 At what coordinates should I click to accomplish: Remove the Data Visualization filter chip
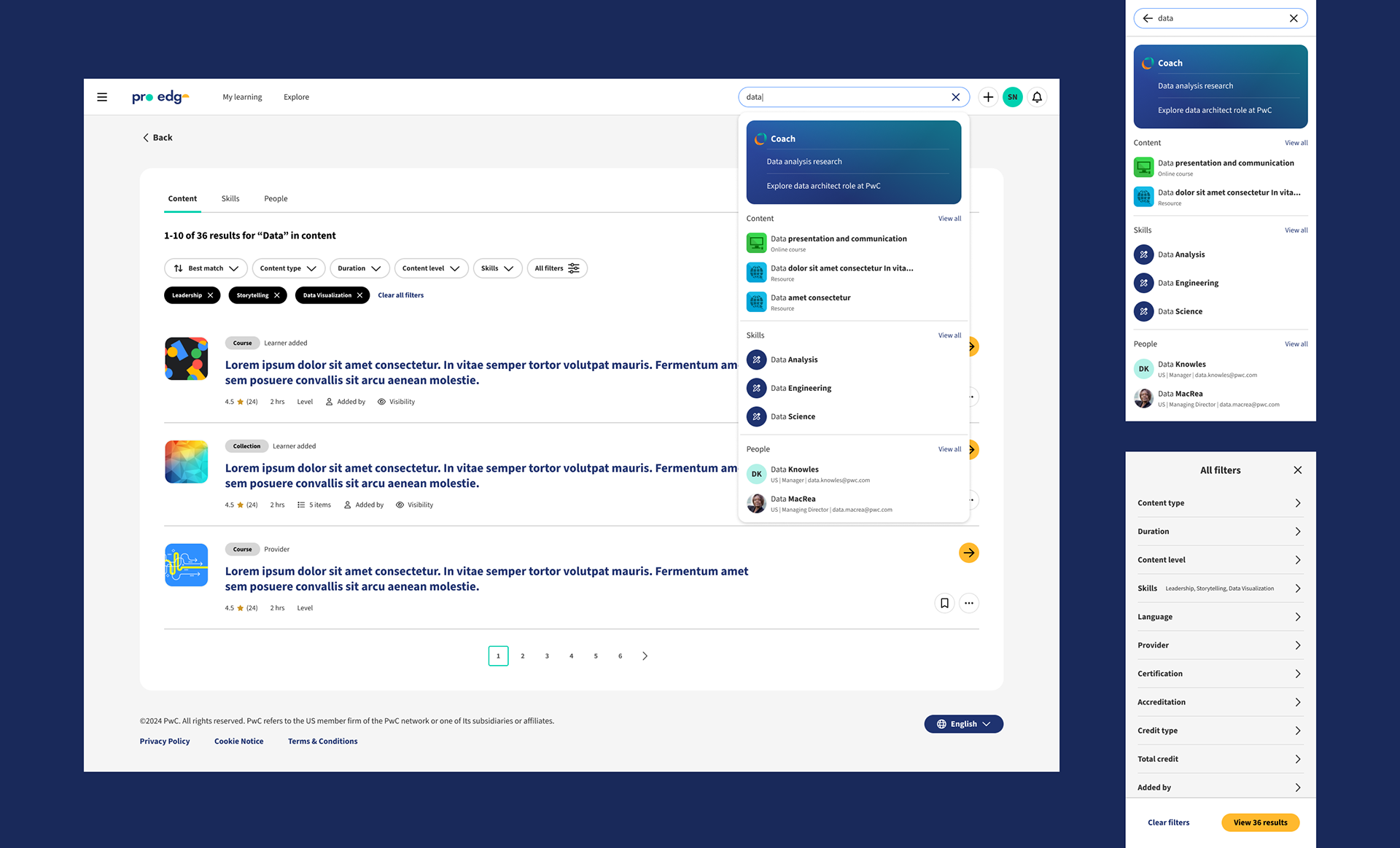point(359,295)
